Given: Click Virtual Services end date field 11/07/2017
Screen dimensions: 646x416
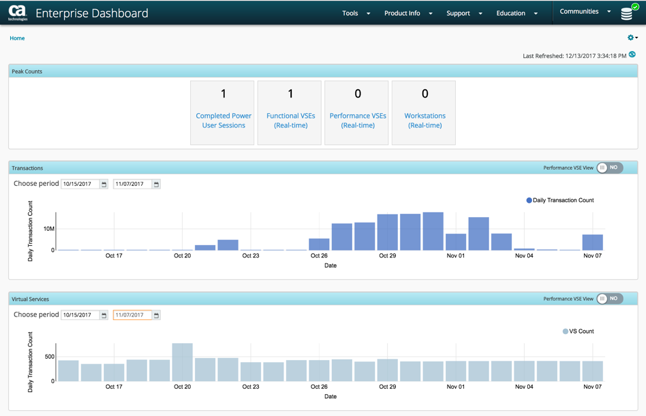Looking at the screenshot, I should (x=133, y=315).
